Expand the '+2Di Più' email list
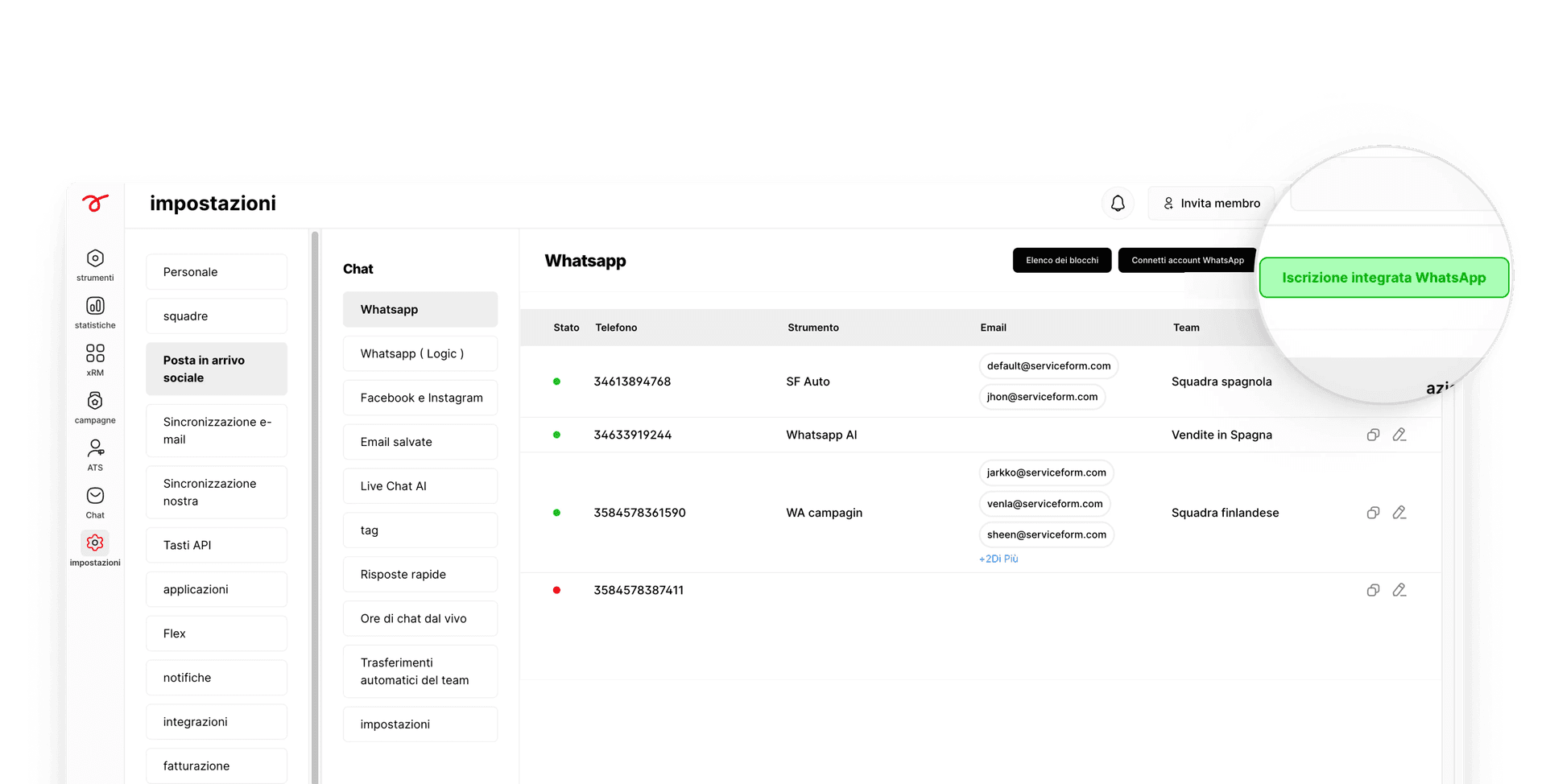 [998, 559]
